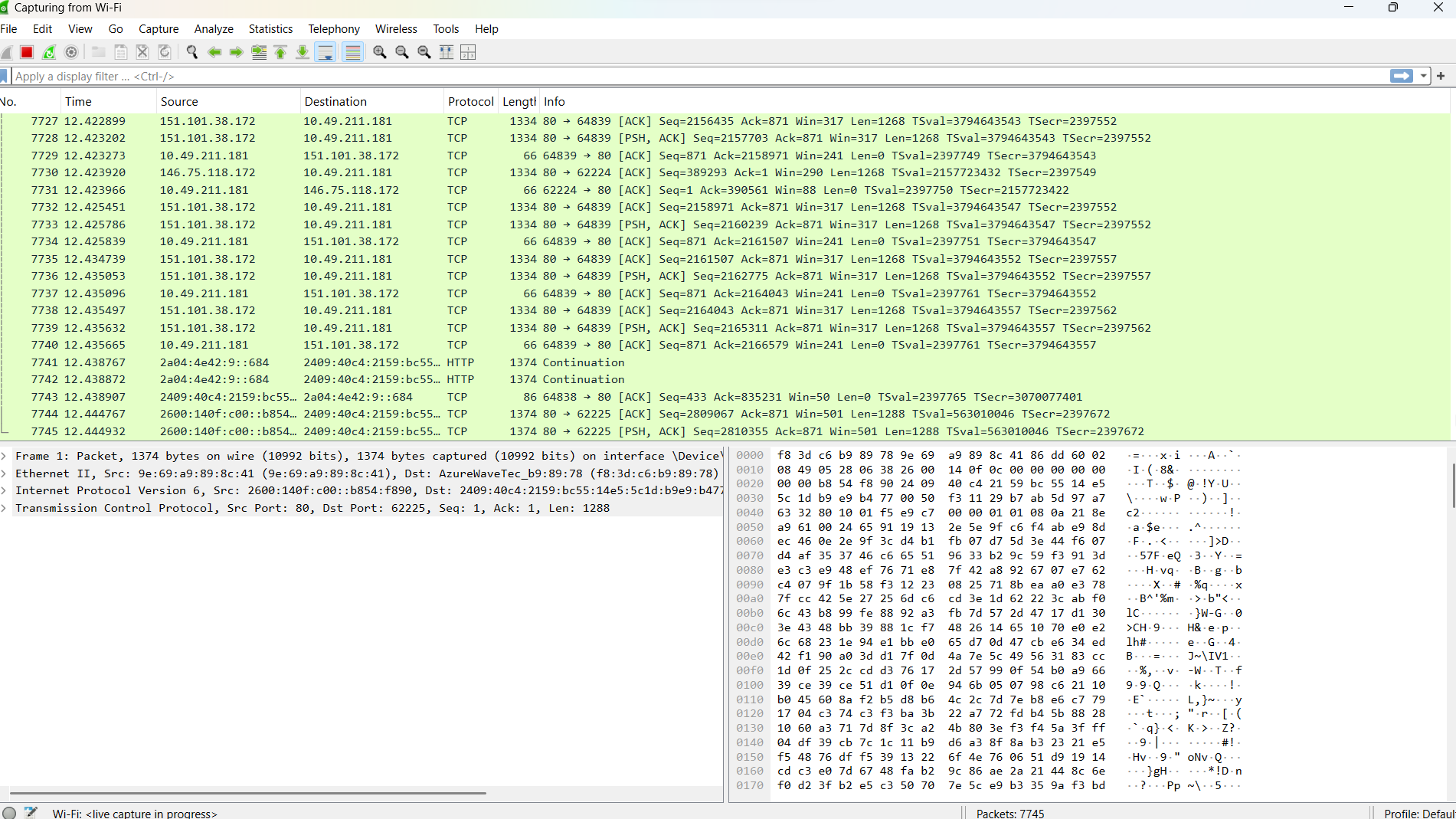This screenshot has width=1456, height=819.
Task: Expand the Internet Protocol Version 6 section
Action: coord(5,490)
